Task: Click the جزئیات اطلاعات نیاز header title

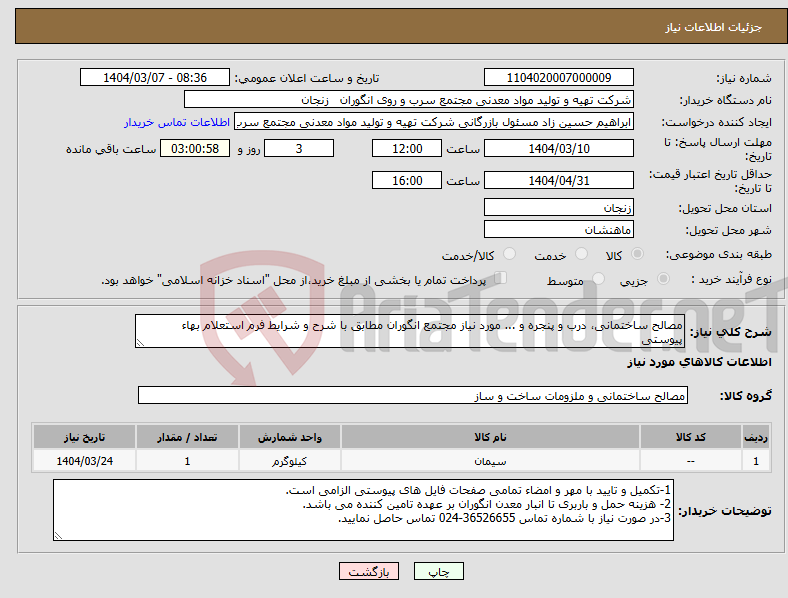Action: 713,27
